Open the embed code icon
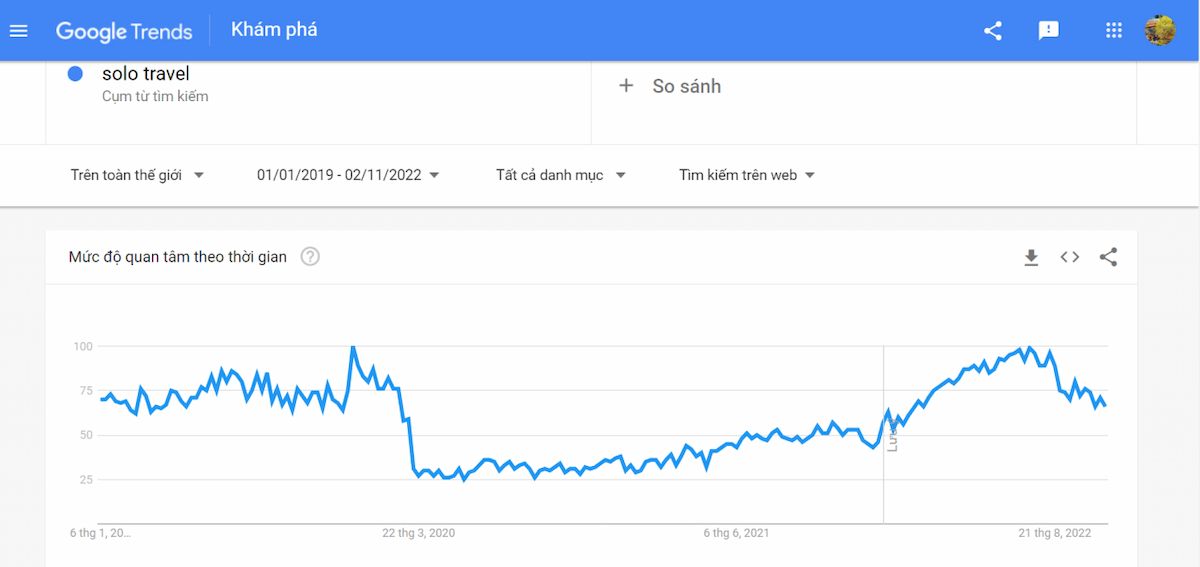Image resolution: width=1200 pixels, height=567 pixels. click(1070, 257)
